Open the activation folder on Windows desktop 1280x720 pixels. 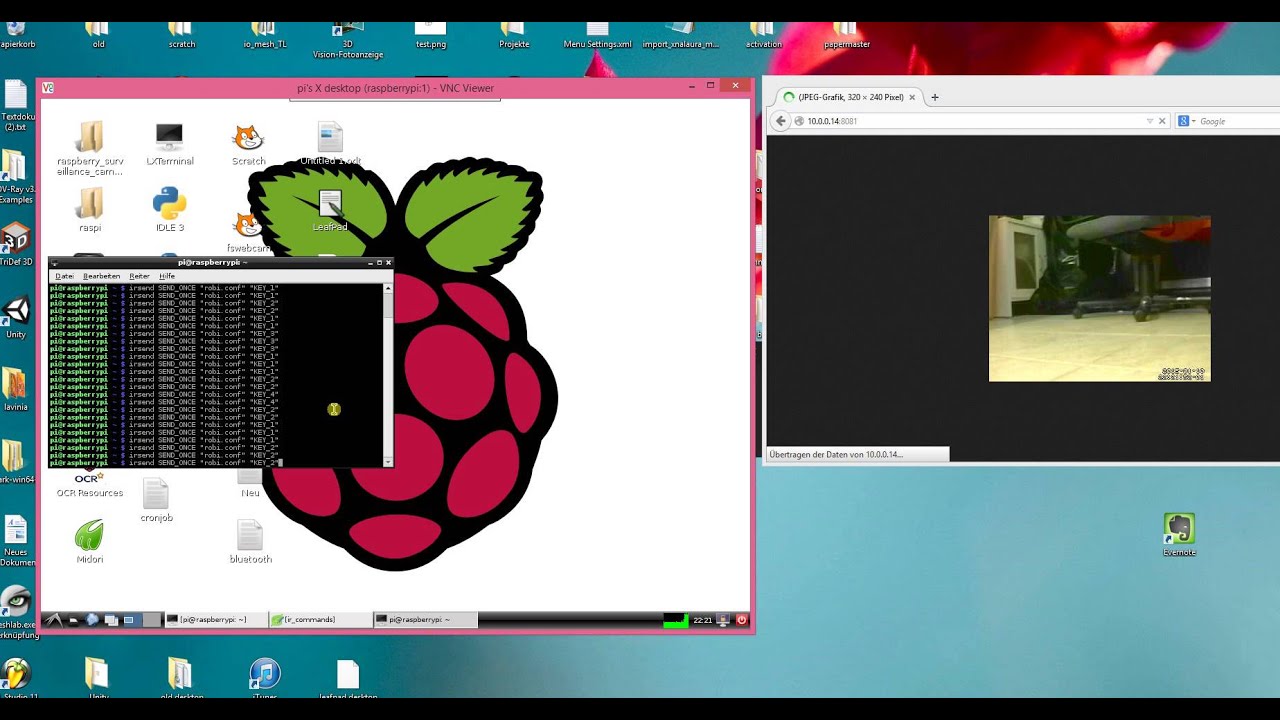point(763,32)
